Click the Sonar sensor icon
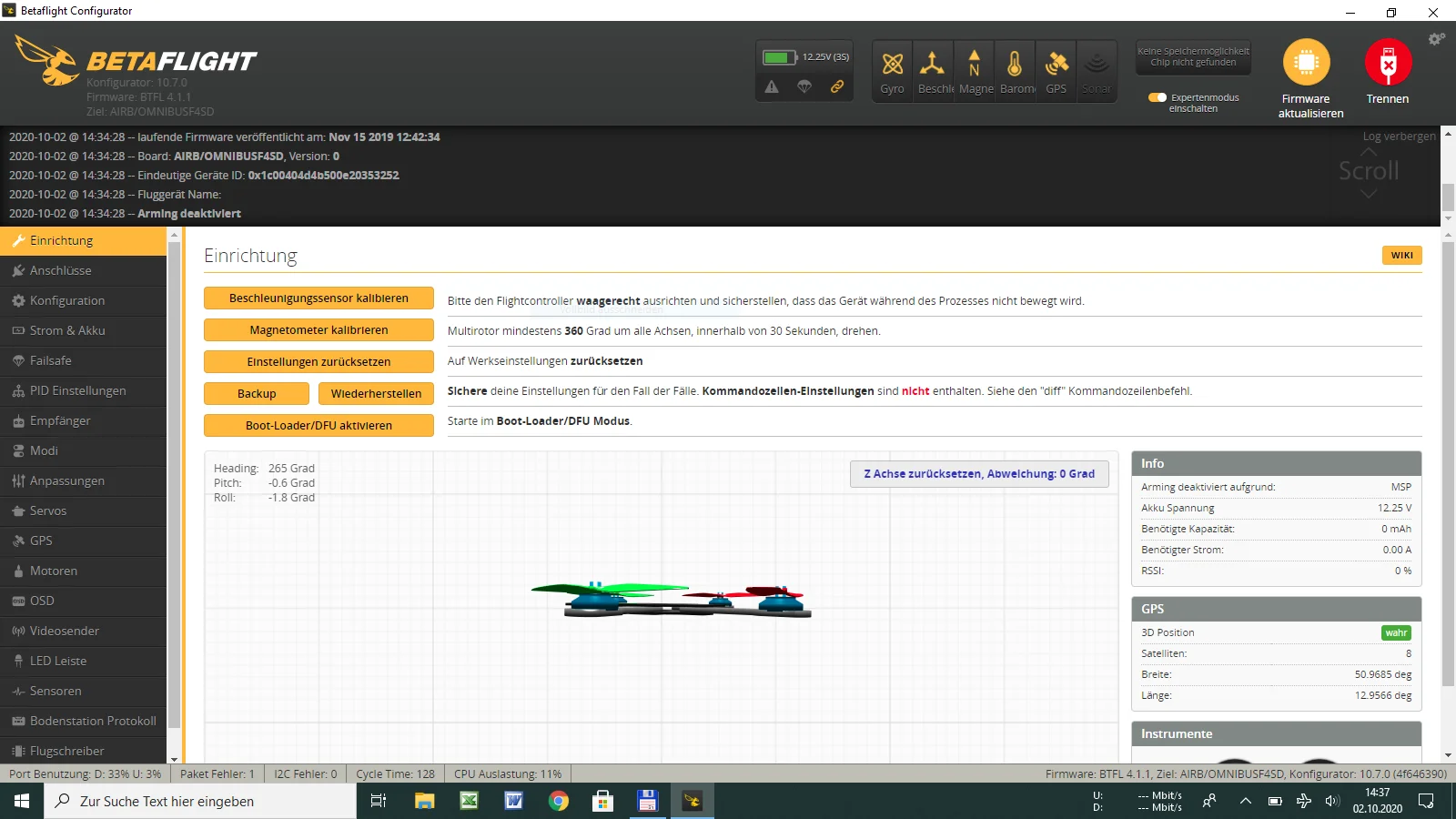 [1097, 71]
